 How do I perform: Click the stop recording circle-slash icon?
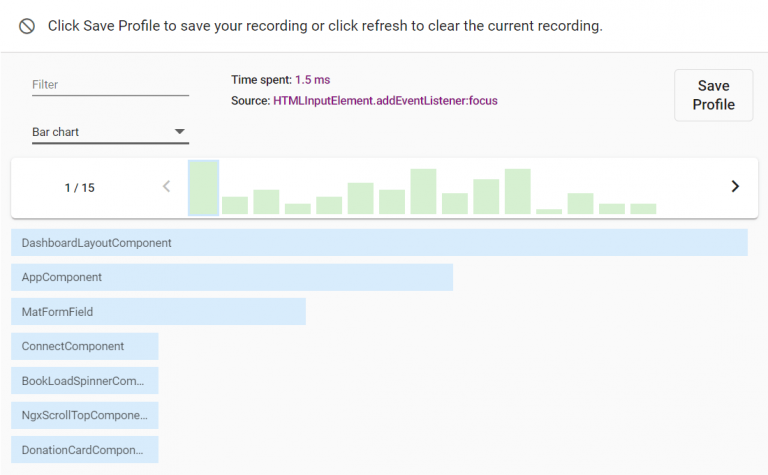[x=27, y=26]
